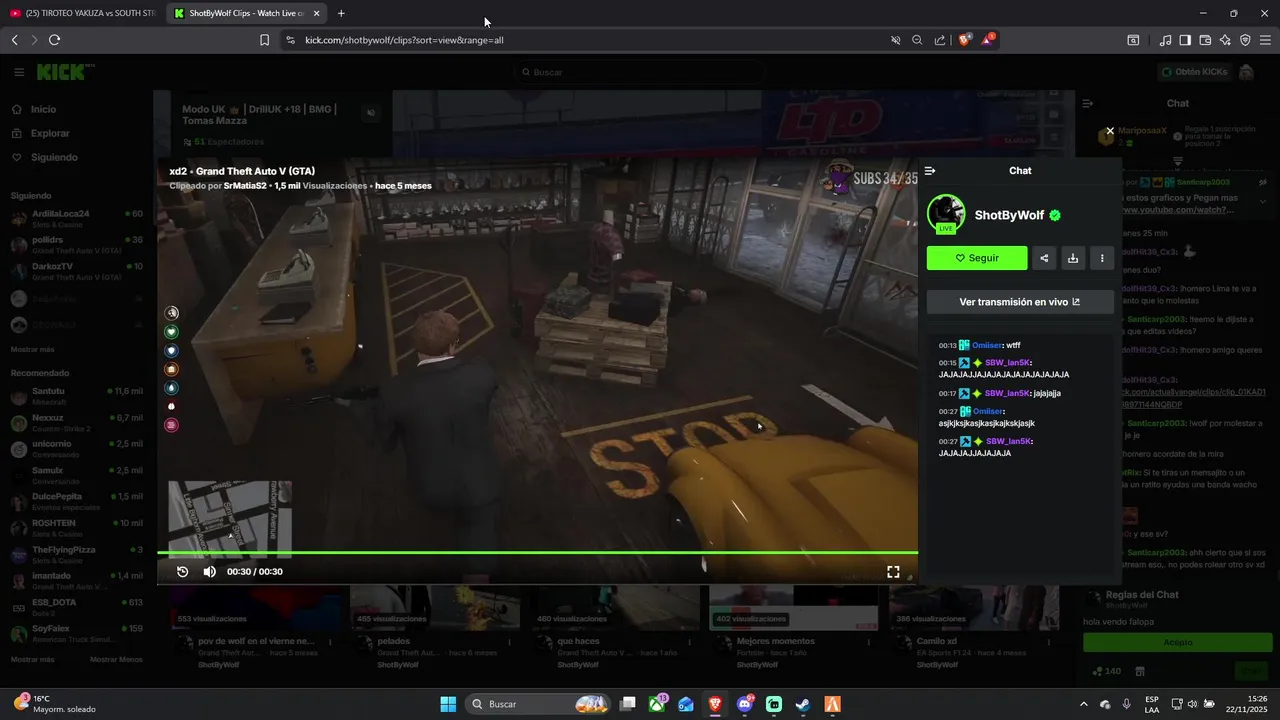Open options for 'que haces' clip
Viewport: 1280px width, 720px height.
pyautogui.click(x=690, y=641)
